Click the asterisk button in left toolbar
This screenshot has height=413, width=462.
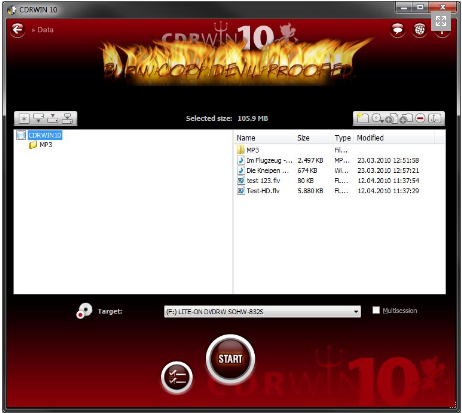(24, 118)
